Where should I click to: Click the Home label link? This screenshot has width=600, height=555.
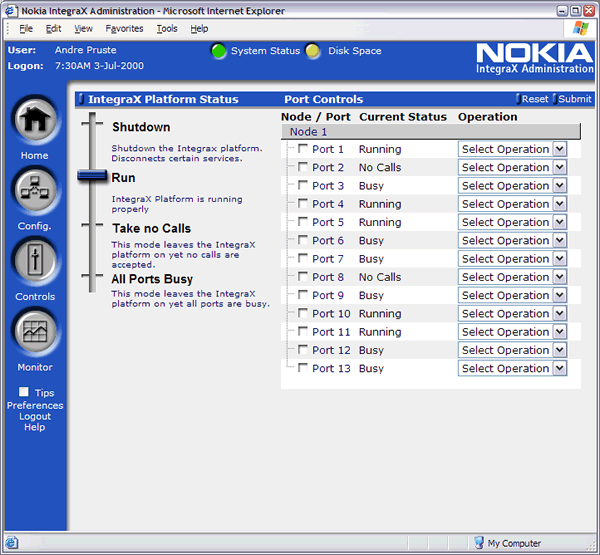[35, 156]
